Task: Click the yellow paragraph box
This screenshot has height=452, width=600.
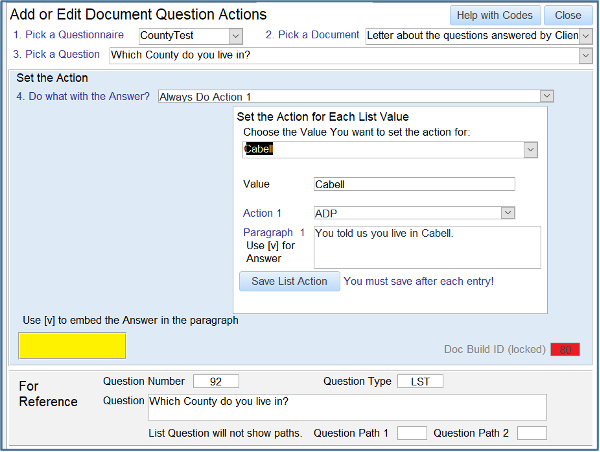Action: tap(72, 346)
